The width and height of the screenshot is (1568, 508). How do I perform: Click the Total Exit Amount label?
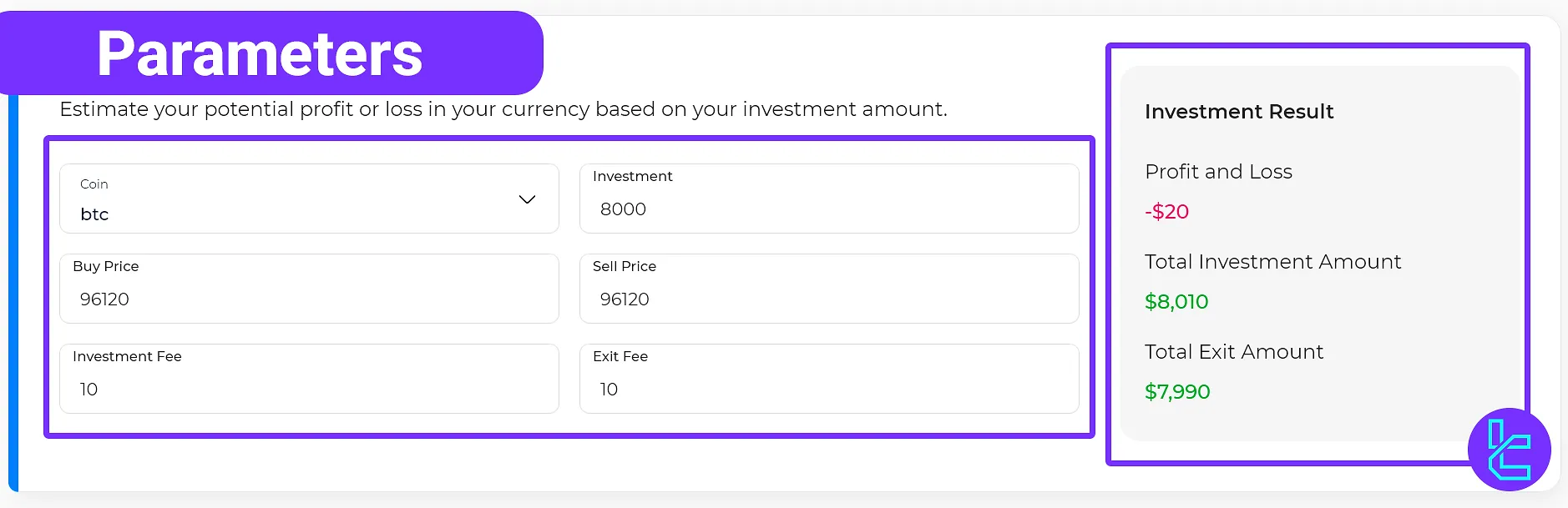(x=1233, y=352)
